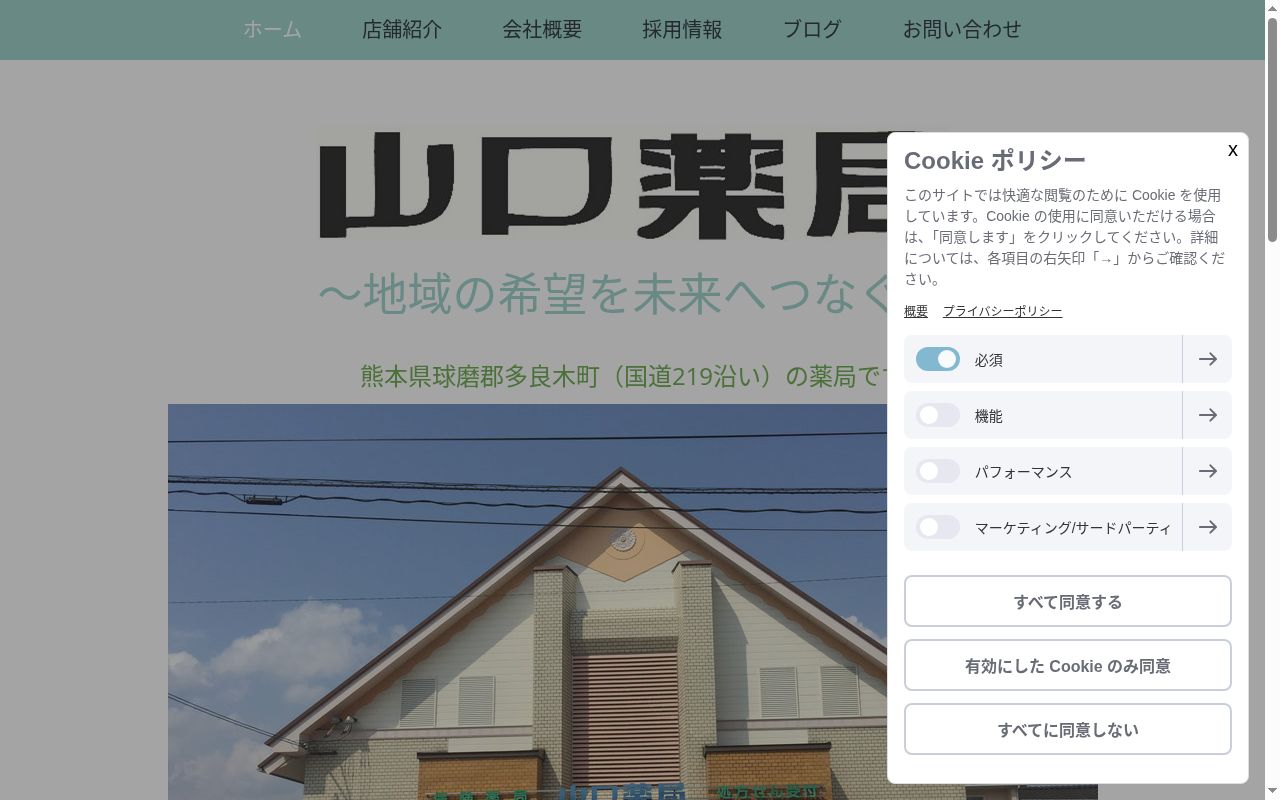The image size is (1280, 800).
Task: Close the Cookie ポリシー dialog with x
Action: point(1232,150)
